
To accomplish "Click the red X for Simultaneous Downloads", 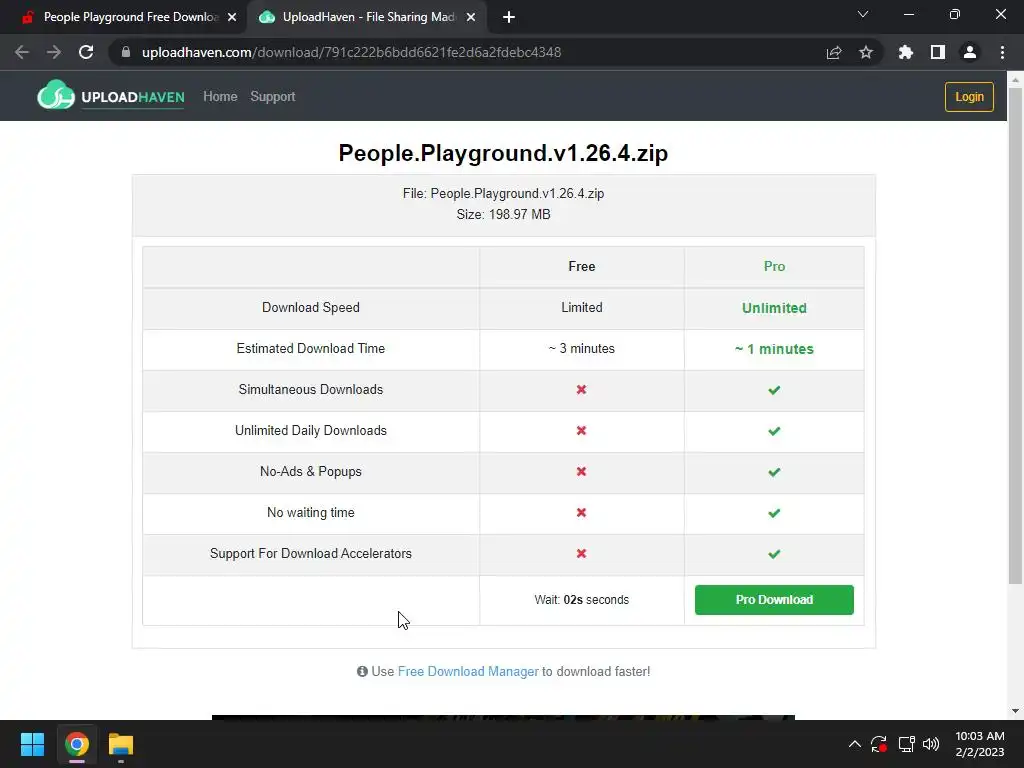I will (x=581, y=389).
